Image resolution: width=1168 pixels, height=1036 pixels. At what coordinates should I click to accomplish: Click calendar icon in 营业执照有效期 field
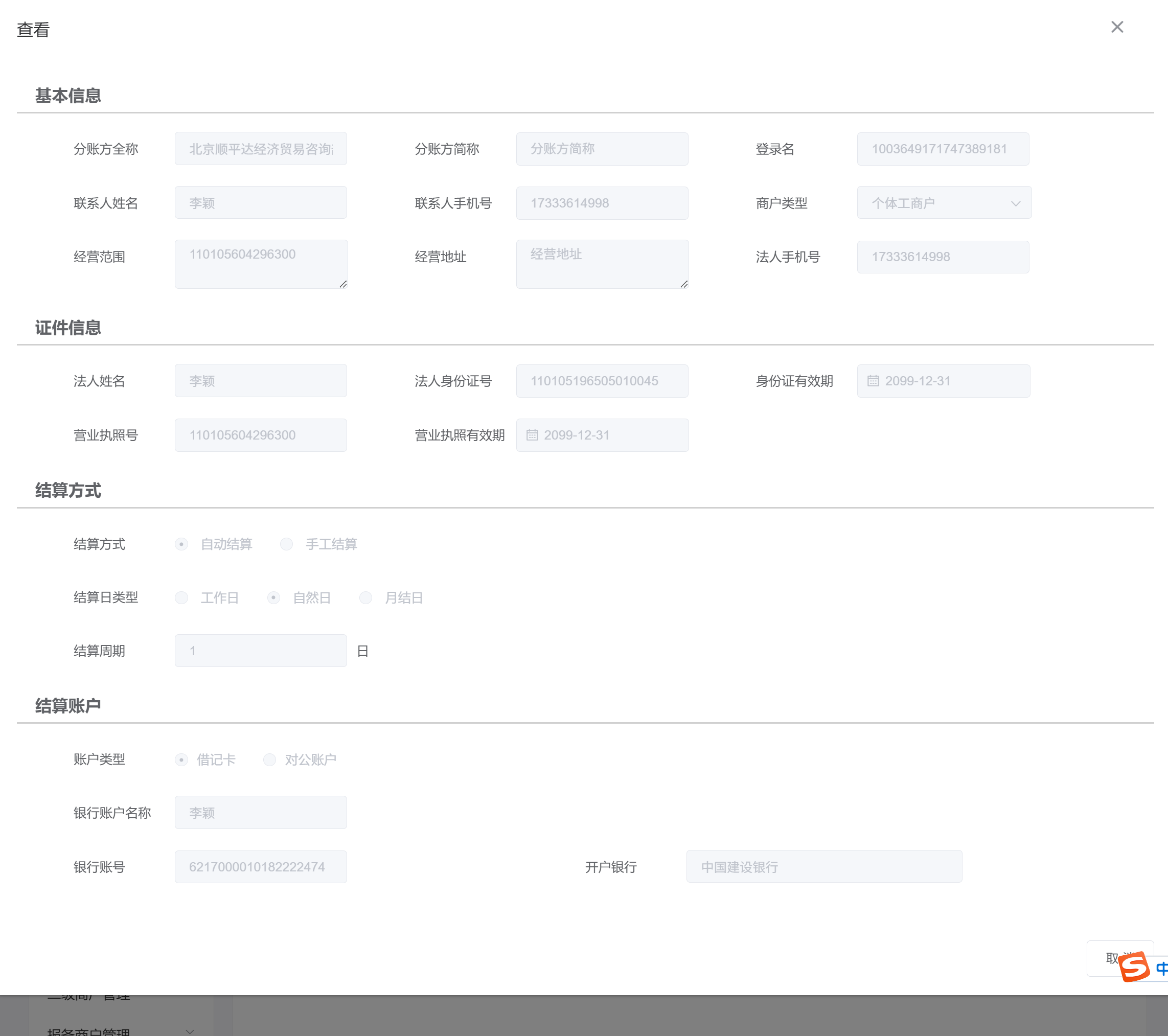[x=532, y=435]
